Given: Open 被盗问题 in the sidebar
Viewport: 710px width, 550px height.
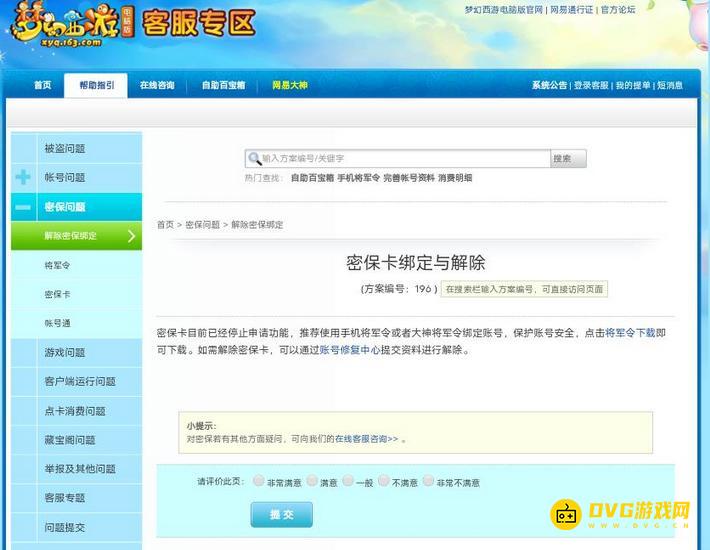Looking at the screenshot, I should point(77,148).
